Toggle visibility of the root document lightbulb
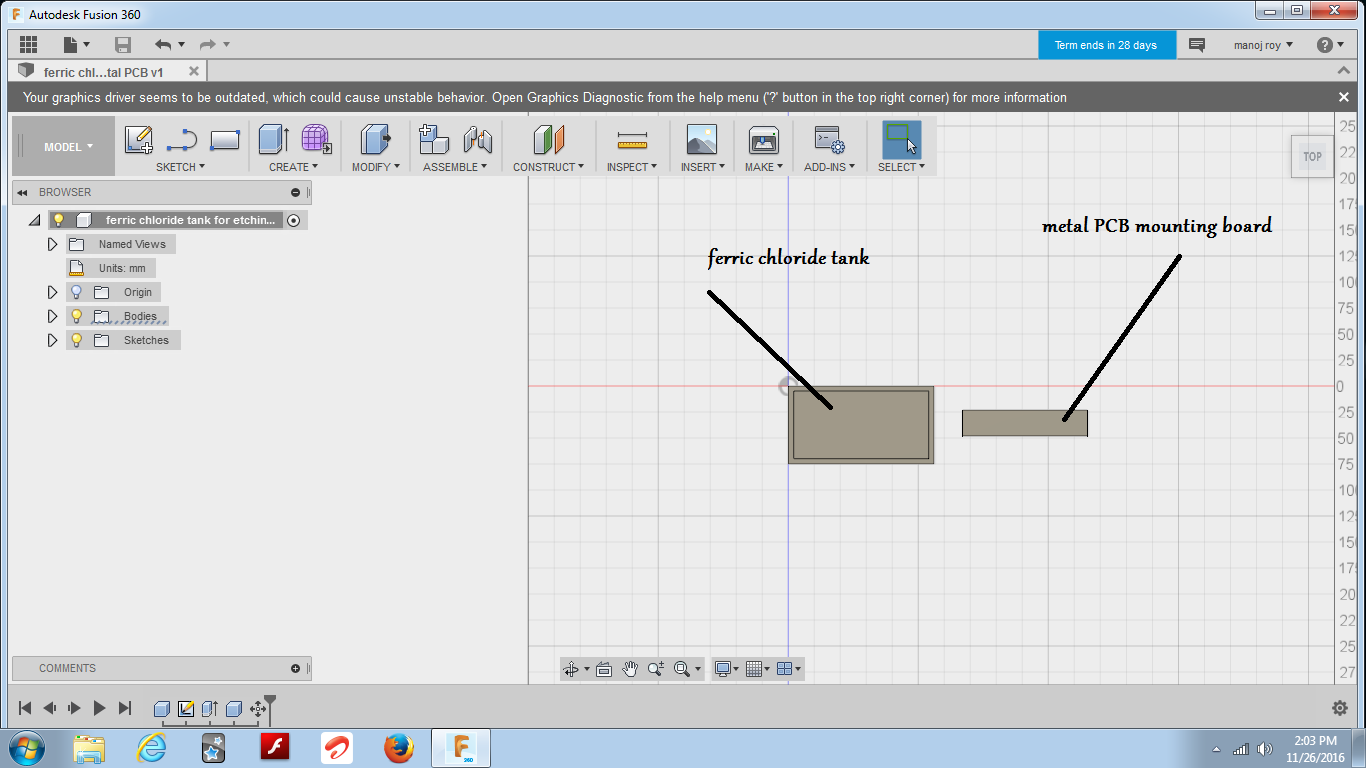This screenshot has height=768, width=1366. [57, 219]
